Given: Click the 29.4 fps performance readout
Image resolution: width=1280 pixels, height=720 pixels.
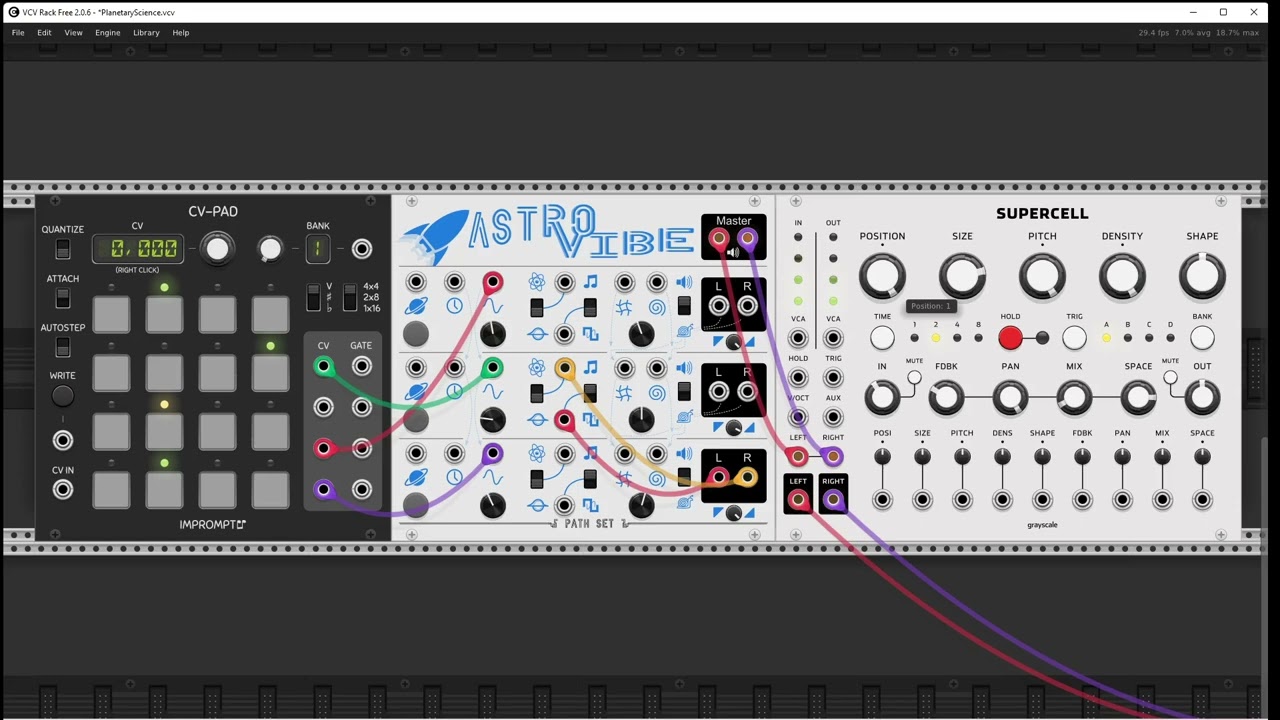Looking at the screenshot, I should tap(1154, 33).
